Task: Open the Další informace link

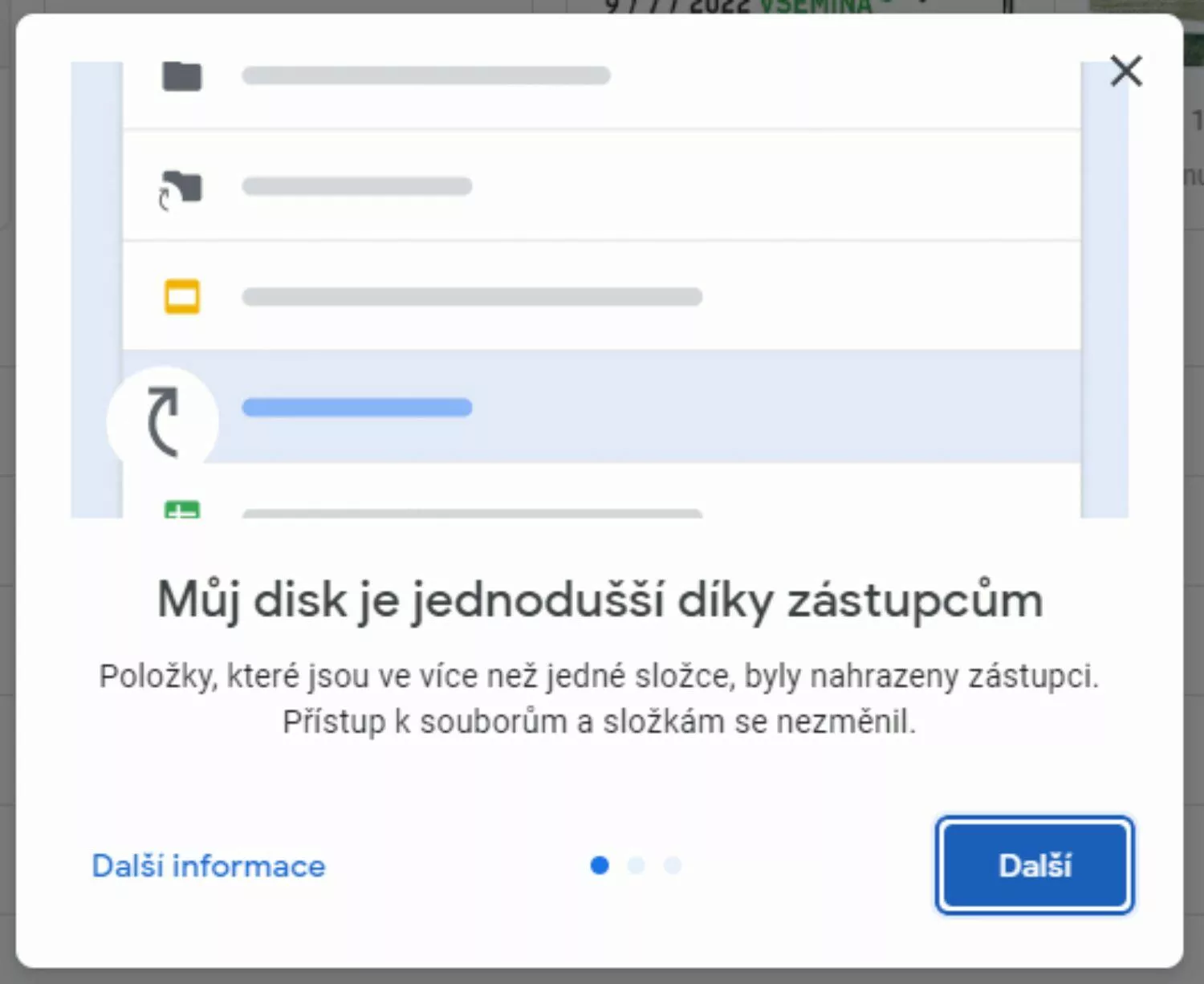Action: pyautogui.click(x=209, y=866)
